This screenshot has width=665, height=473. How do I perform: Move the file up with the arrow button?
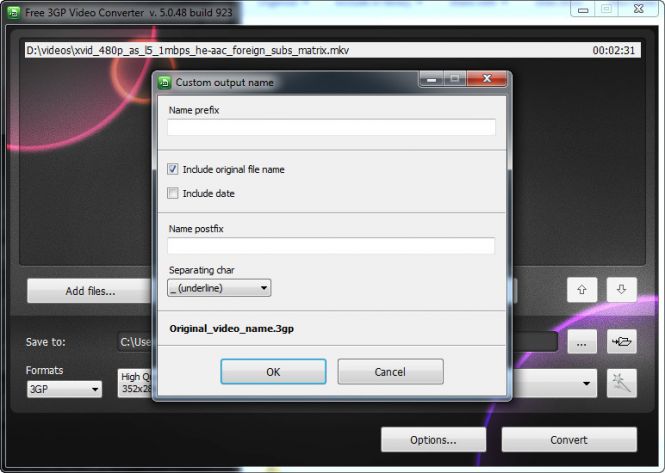582,290
